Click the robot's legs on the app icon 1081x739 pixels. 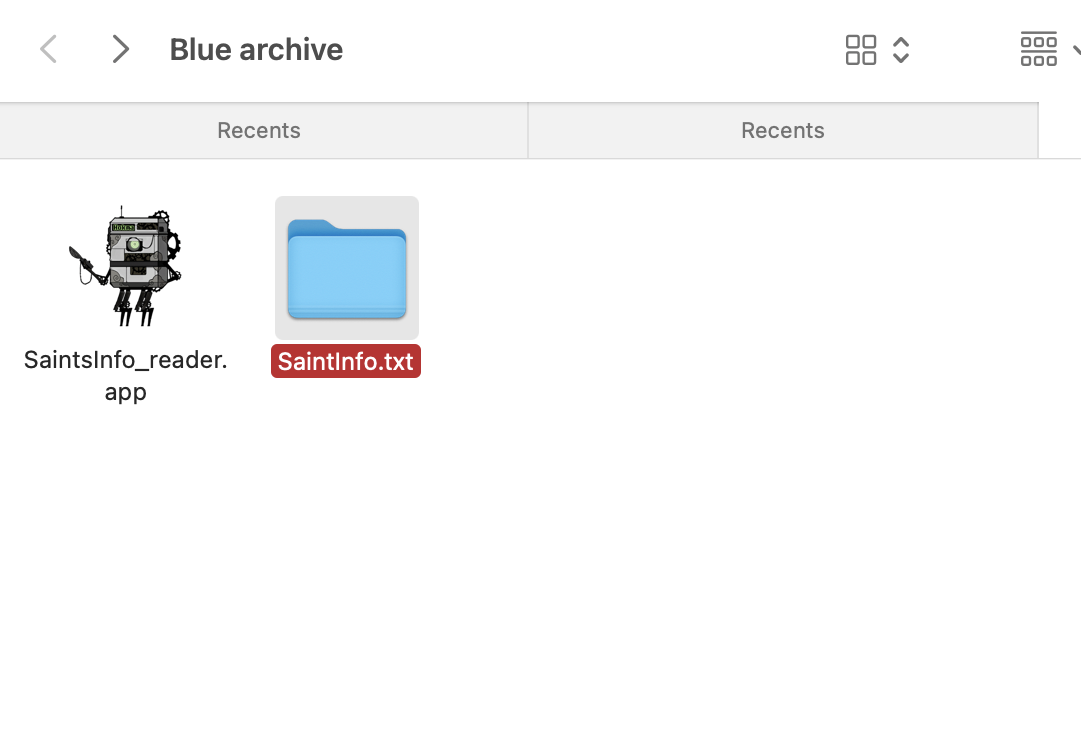tap(135, 307)
